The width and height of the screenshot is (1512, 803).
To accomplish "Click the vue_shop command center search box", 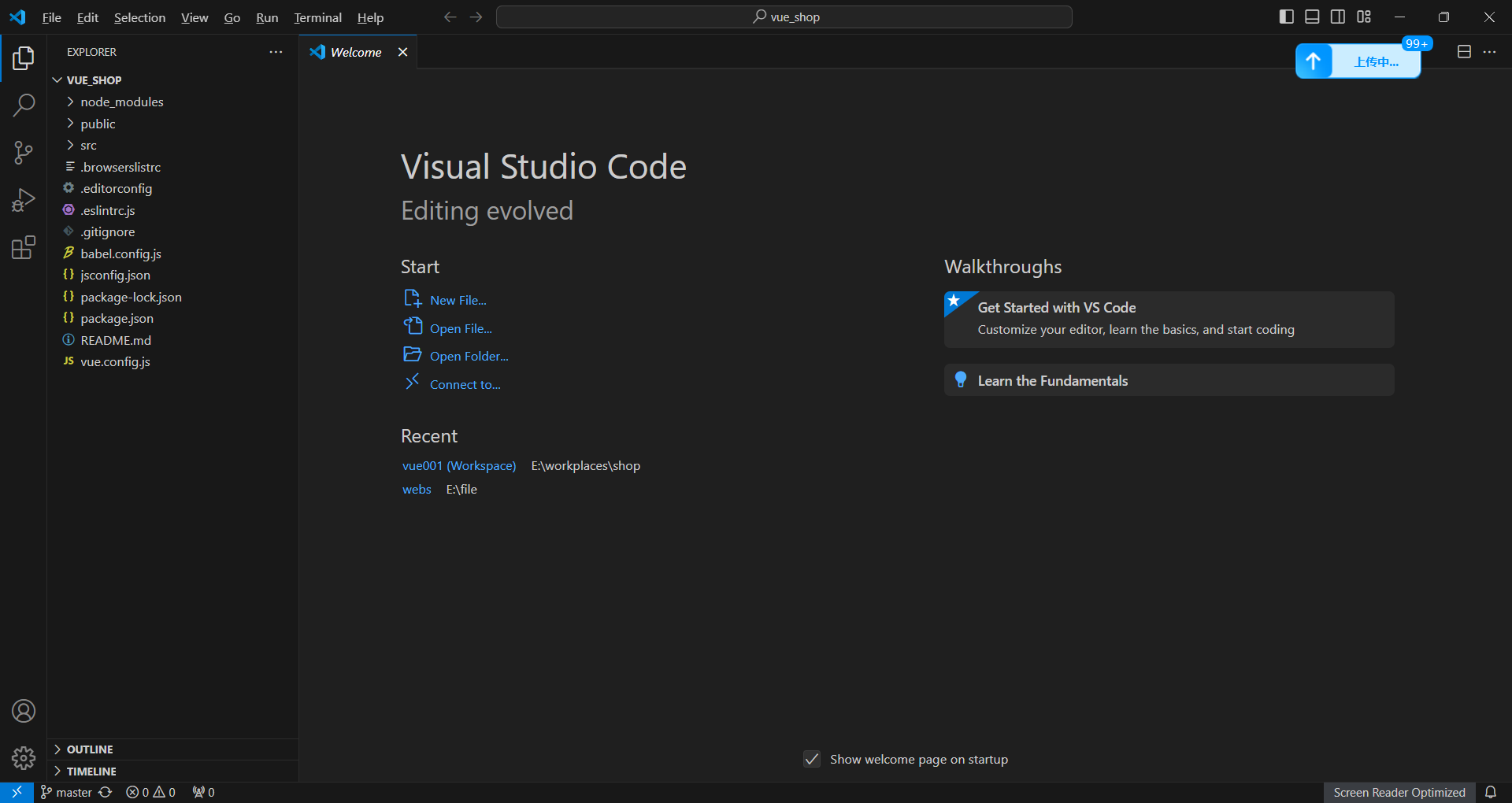I will (784, 17).
